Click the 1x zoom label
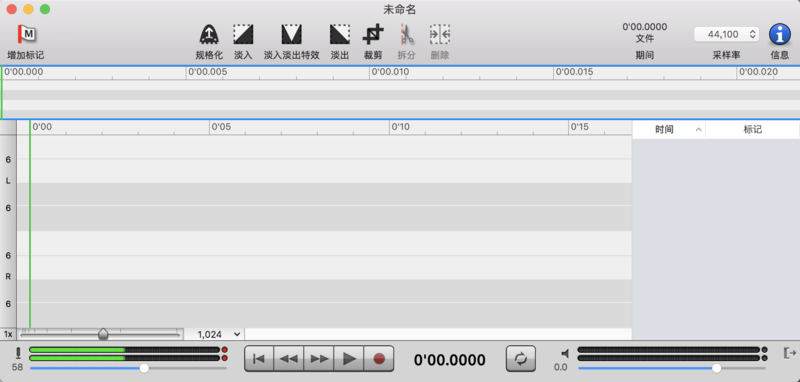This screenshot has width=800, height=382. click(8, 334)
